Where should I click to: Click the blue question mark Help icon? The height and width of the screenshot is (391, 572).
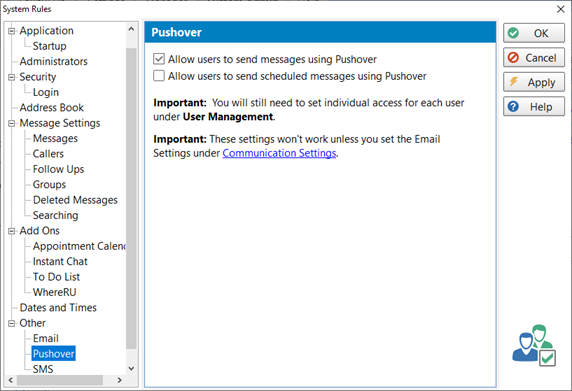click(x=513, y=107)
